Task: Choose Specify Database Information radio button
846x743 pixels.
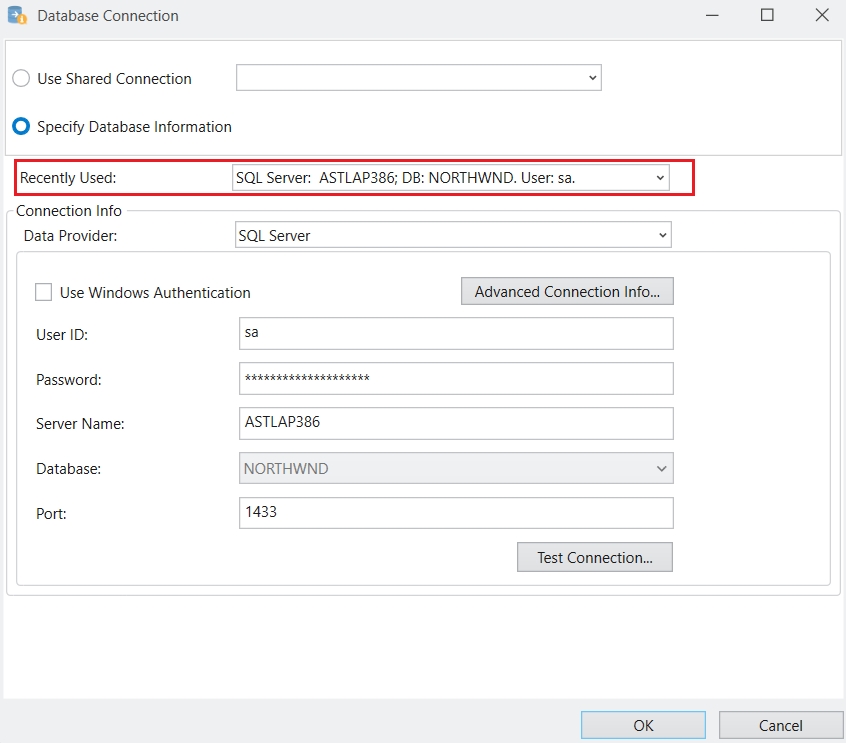Action: coord(21,127)
